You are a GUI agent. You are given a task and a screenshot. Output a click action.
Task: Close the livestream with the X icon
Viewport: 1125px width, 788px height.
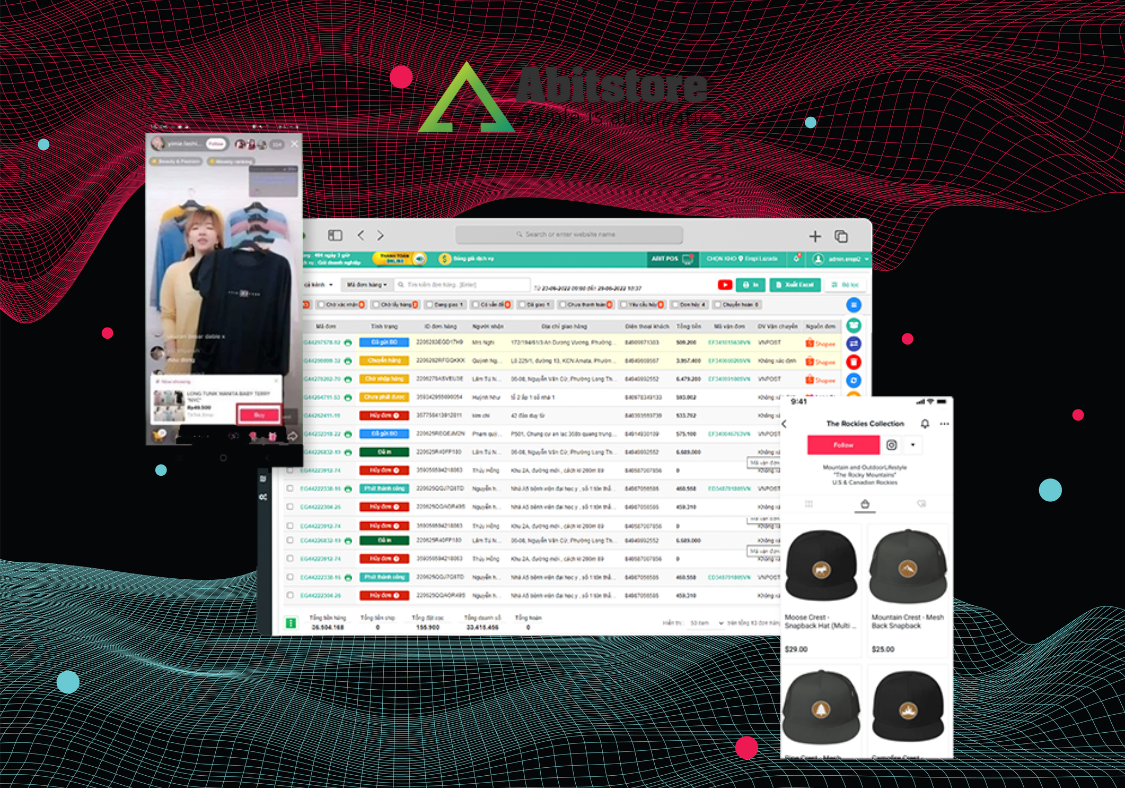pos(294,144)
